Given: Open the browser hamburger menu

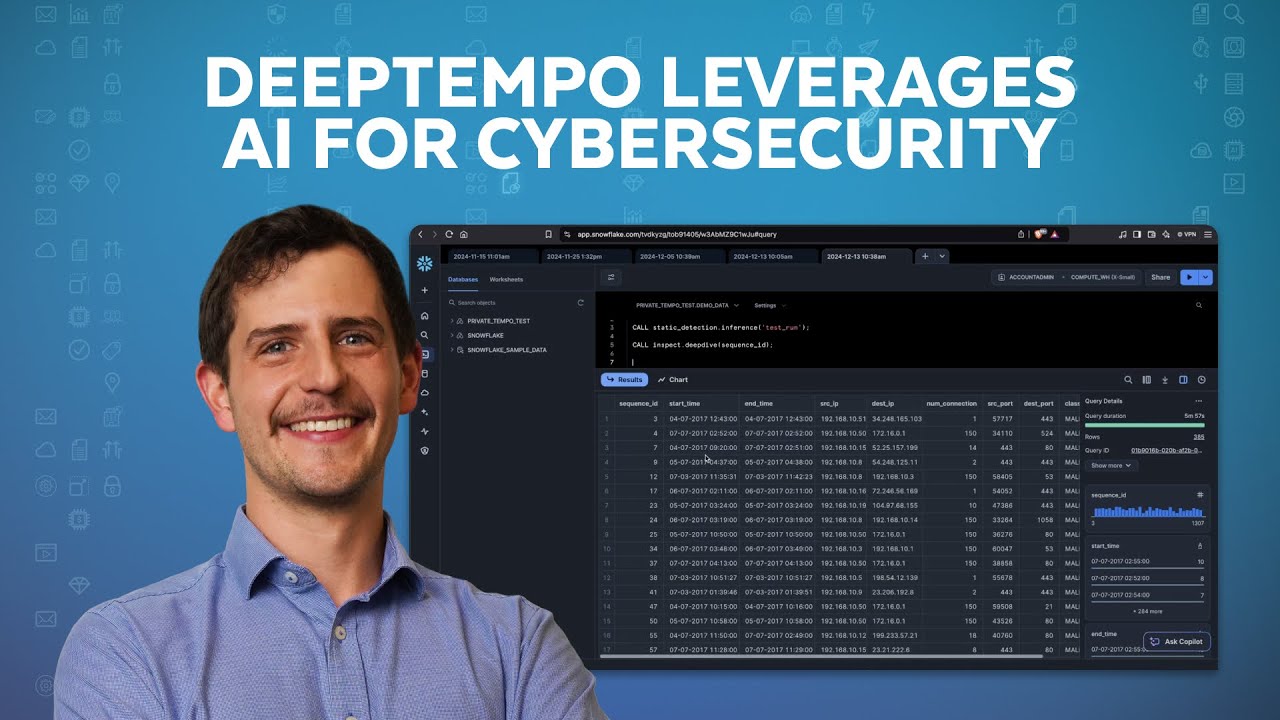Looking at the screenshot, I should click(x=1209, y=234).
